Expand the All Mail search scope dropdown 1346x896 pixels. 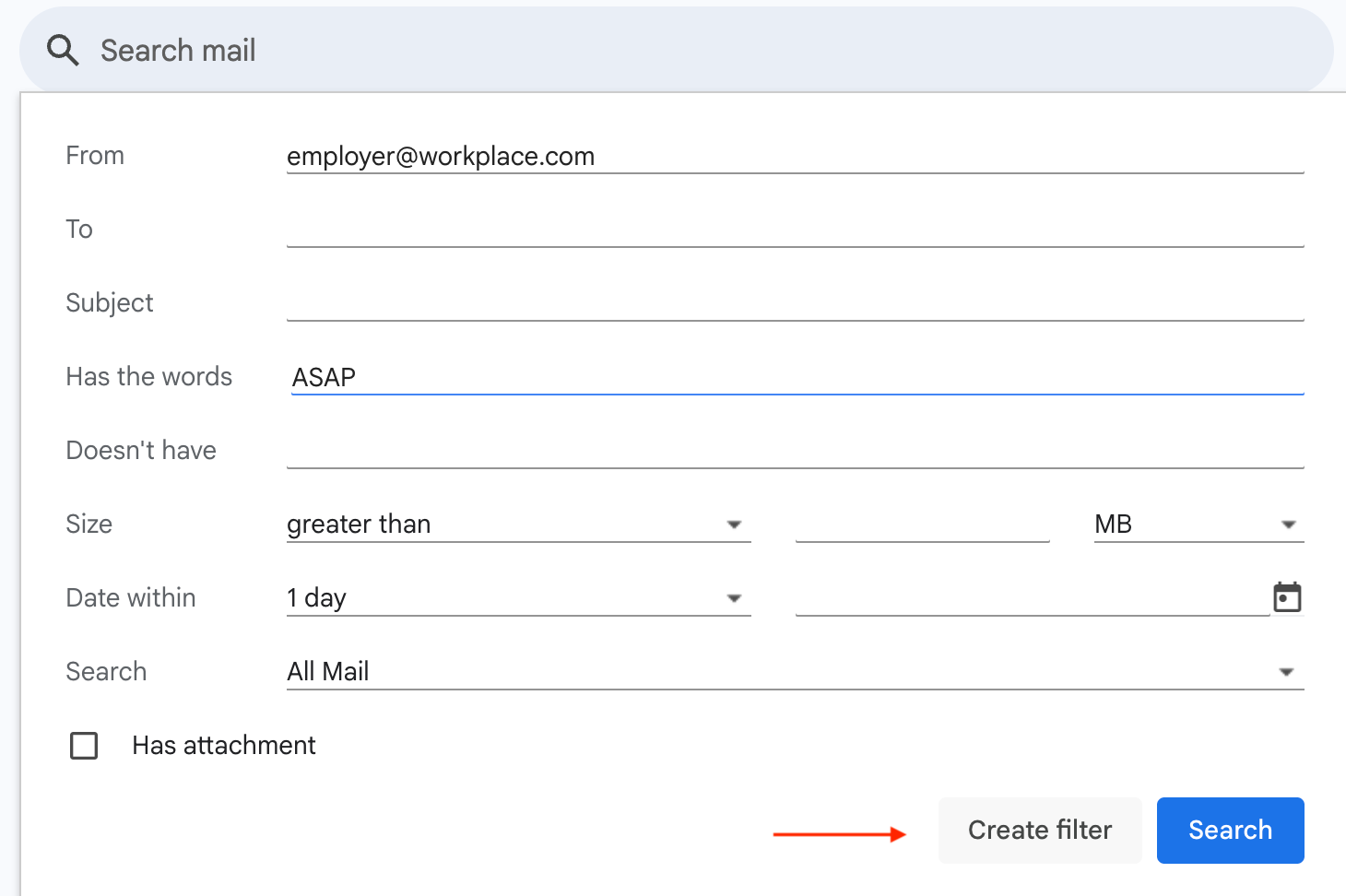pyautogui.click(x=793, y=671)
